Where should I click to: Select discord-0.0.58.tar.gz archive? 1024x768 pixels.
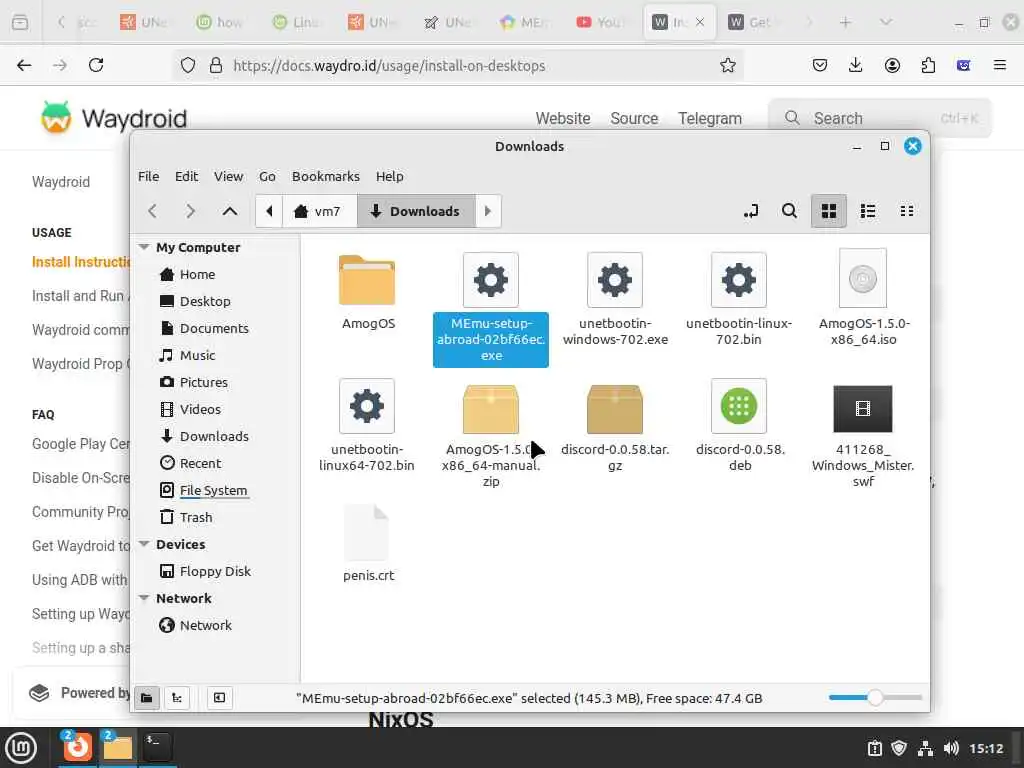(x=615, y=428)
